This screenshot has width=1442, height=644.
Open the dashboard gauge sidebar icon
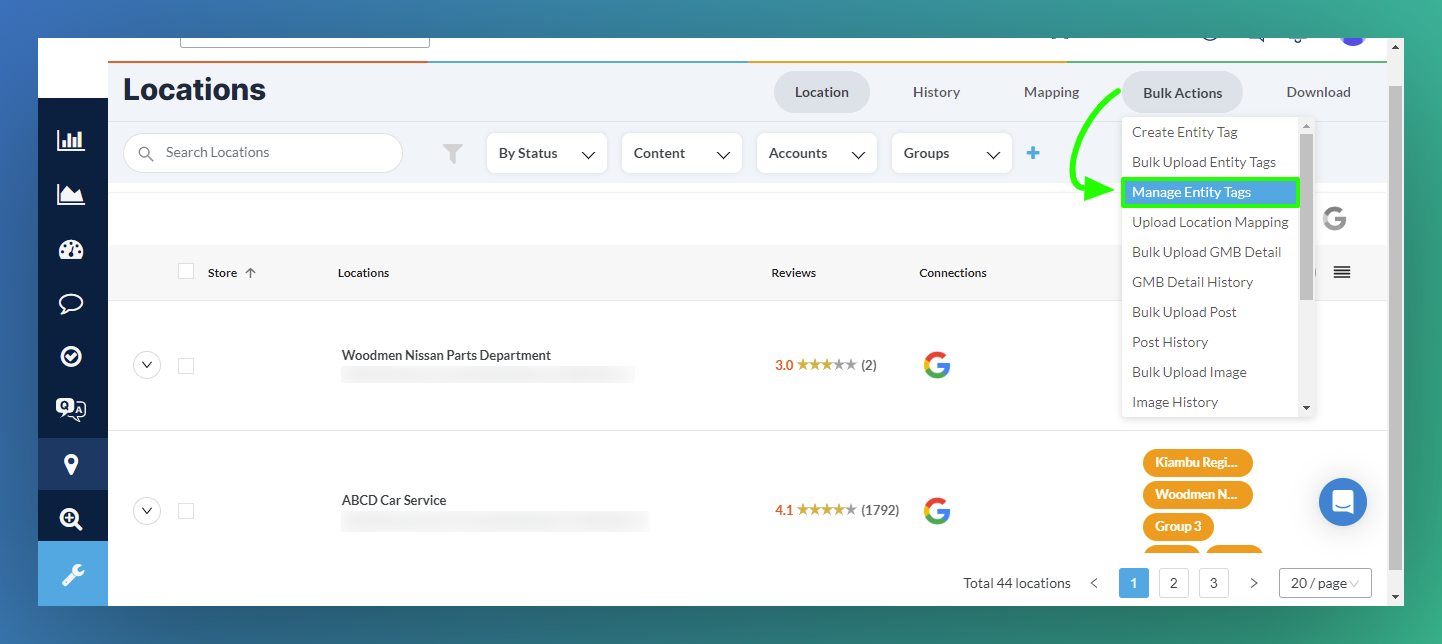click(71, 249)
